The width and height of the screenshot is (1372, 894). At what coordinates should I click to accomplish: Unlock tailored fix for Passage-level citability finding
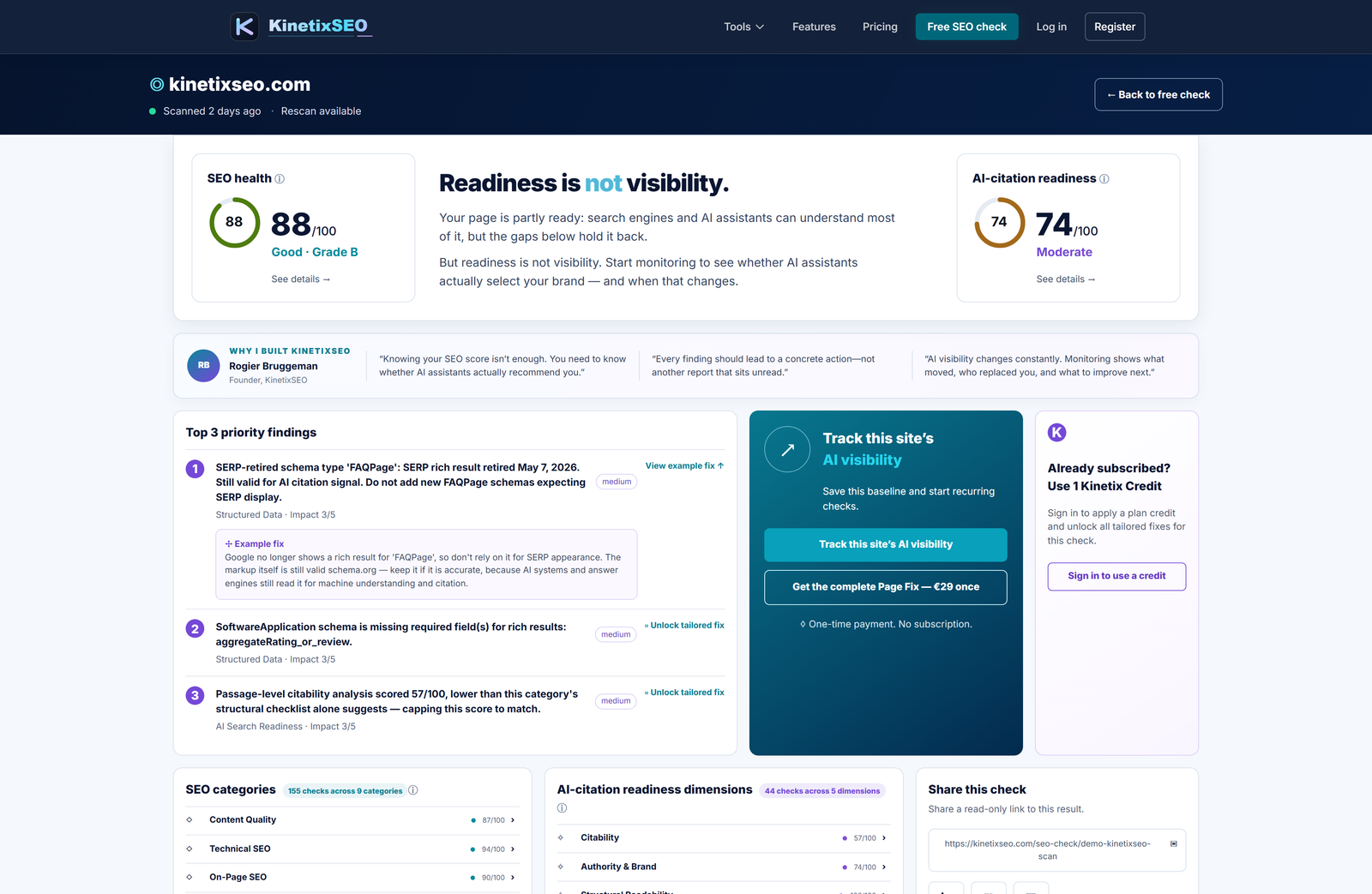coord(684,693)
